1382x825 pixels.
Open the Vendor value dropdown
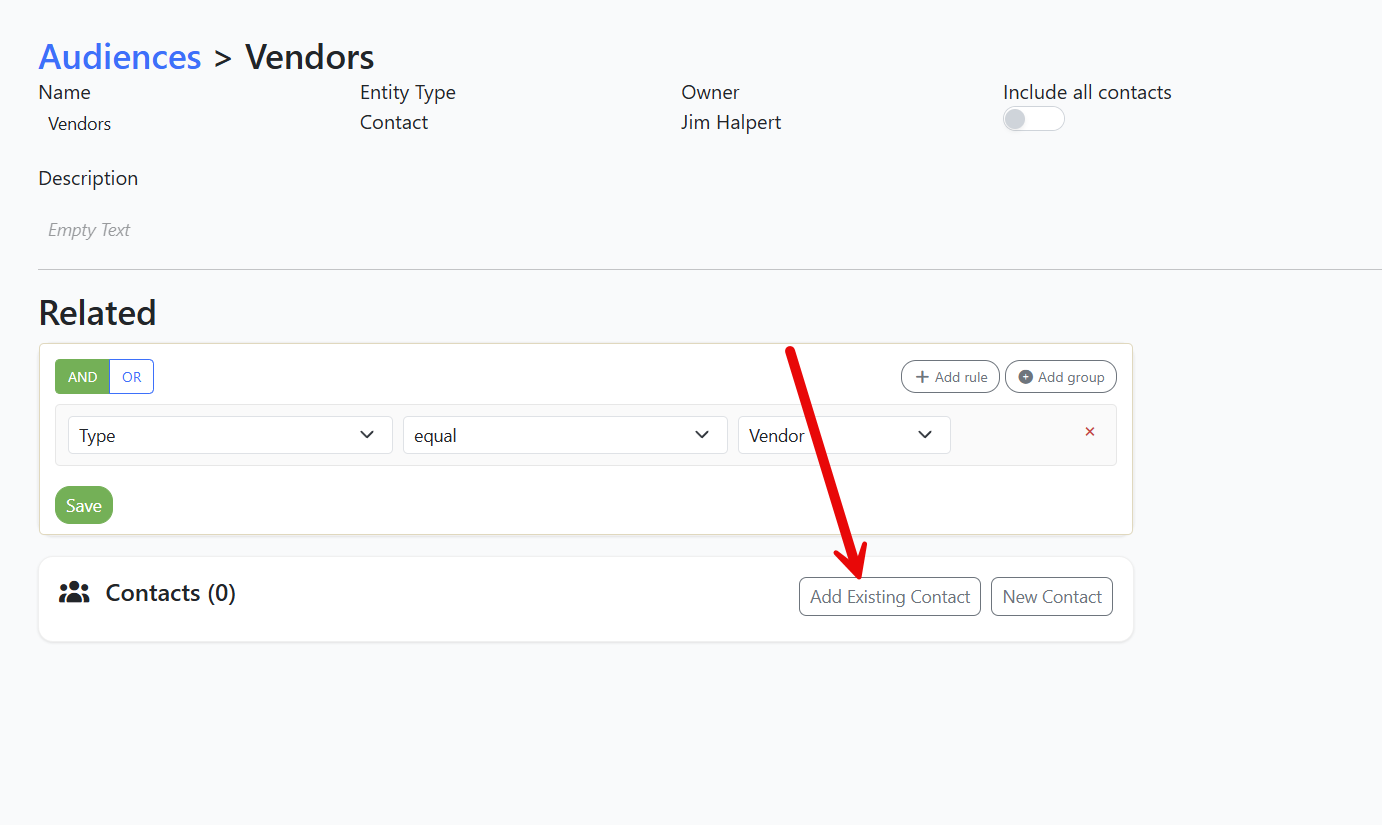point(844,435)
